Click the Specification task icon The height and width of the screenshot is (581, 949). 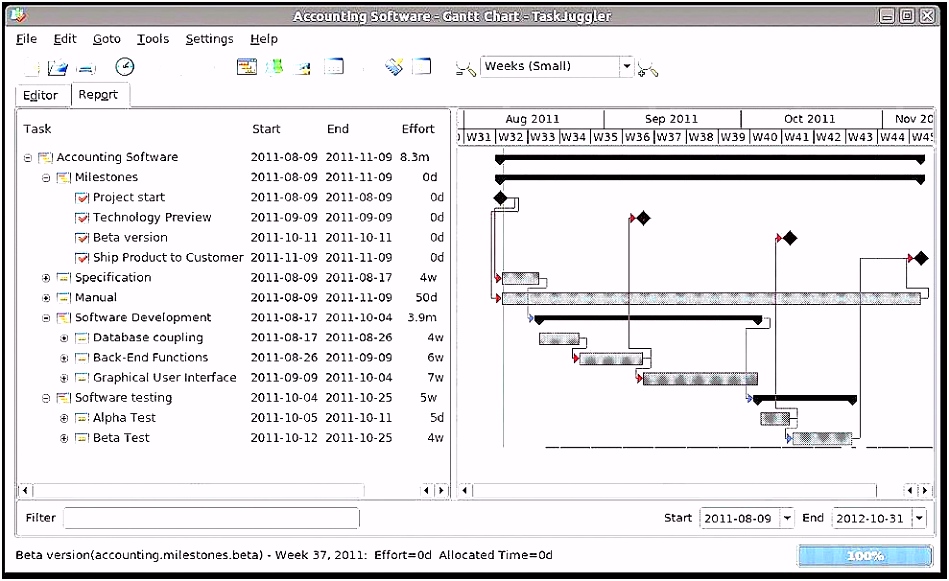coord(64,278)
